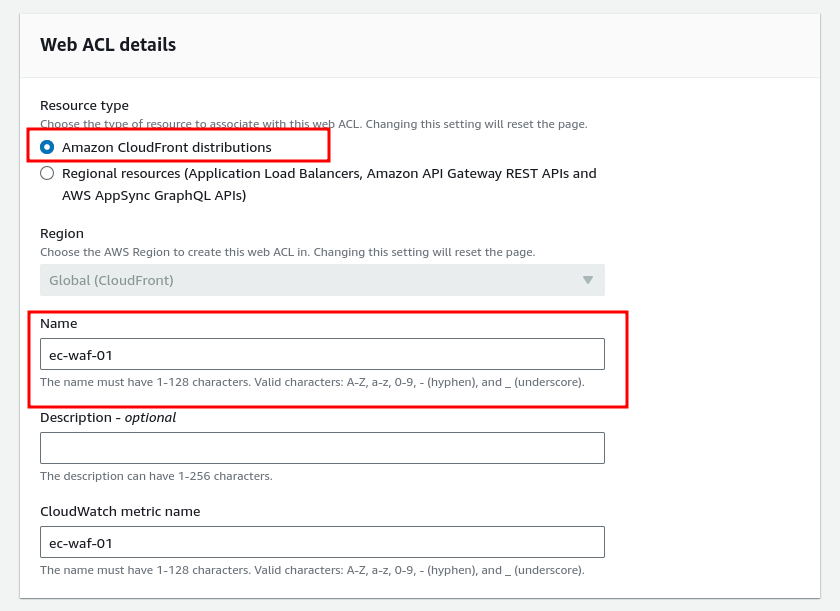Select Amazon CloudFront distributions radio button
Viewport: 840px width, 611px height.
click(x=47, y=147)
